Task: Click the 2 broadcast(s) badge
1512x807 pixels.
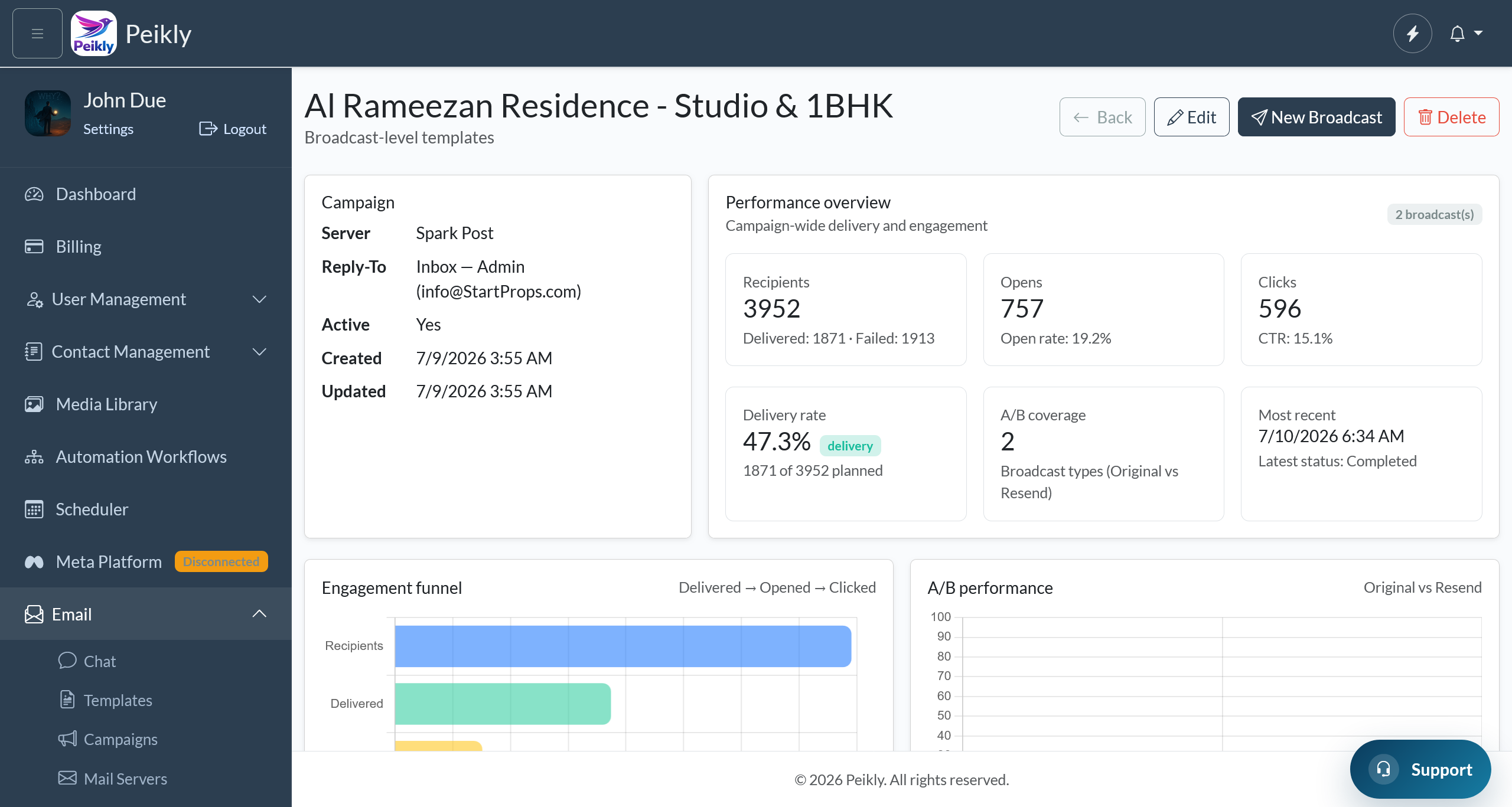Action: (1434, 214)
